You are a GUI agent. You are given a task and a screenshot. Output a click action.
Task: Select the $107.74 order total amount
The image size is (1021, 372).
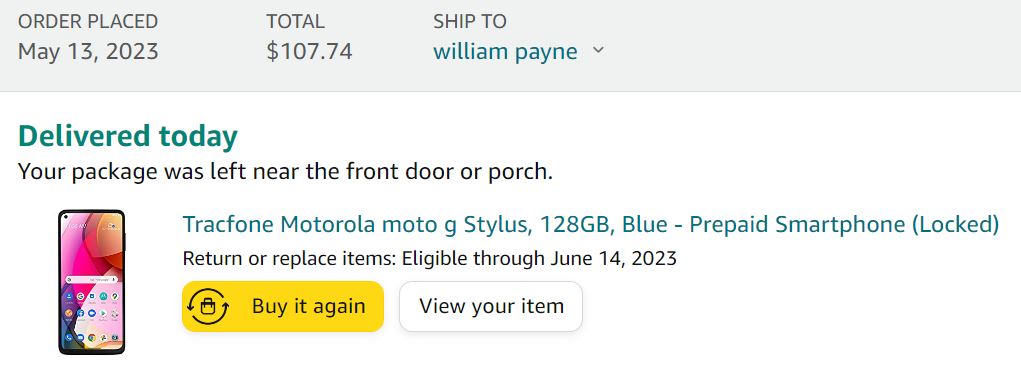tap(309, 51)
